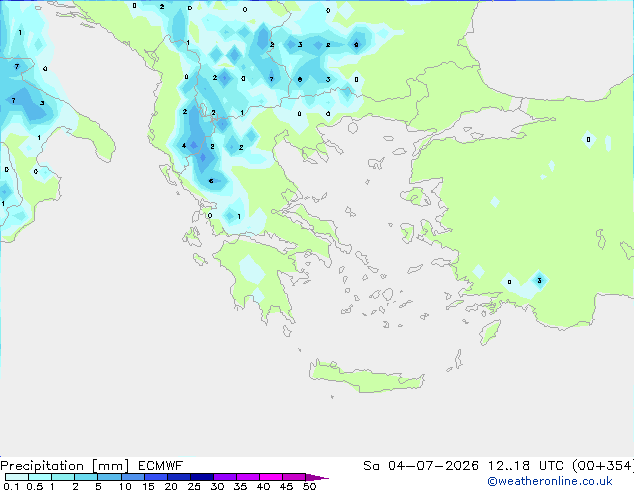
Task: Click the "20" legend scale label
Action: [171, 486]
